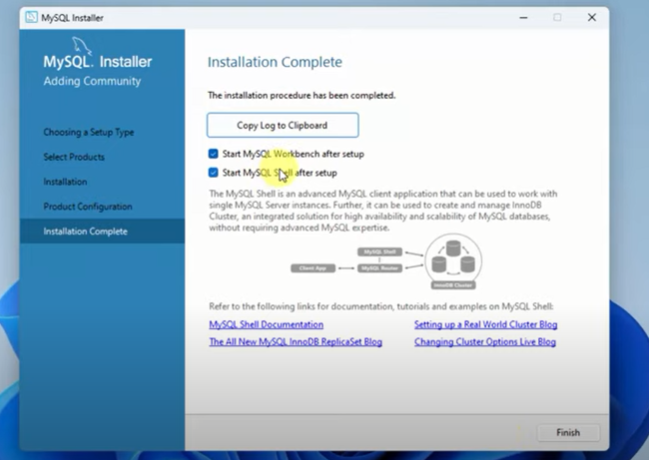Select the Select Products step
Viewport: 649px width, 460px height.
[x=74, y=157]
